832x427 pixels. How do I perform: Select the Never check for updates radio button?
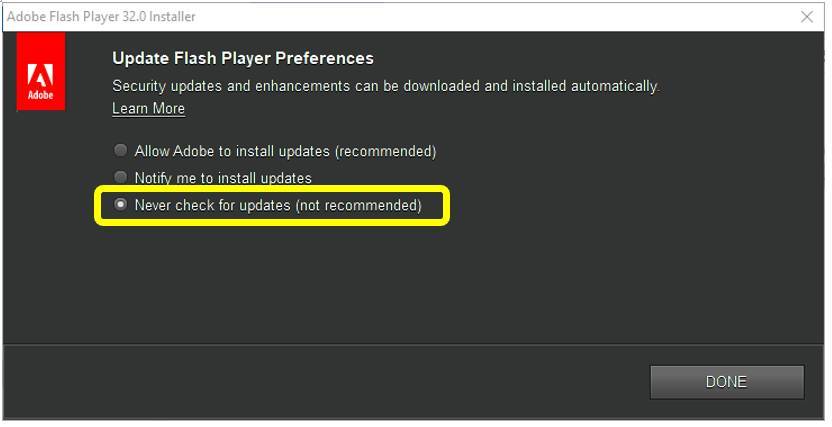[121, 204]
